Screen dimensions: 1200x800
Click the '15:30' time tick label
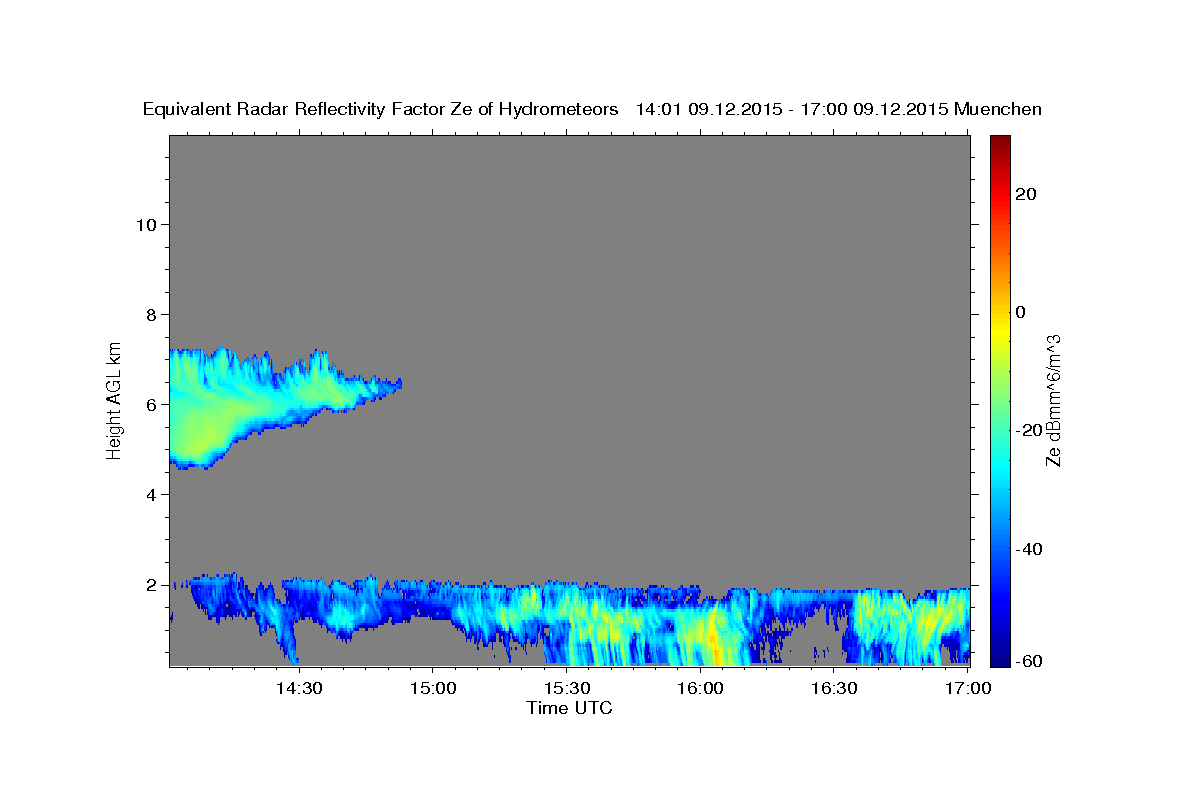pyautogui.click(x=566, y=688)
